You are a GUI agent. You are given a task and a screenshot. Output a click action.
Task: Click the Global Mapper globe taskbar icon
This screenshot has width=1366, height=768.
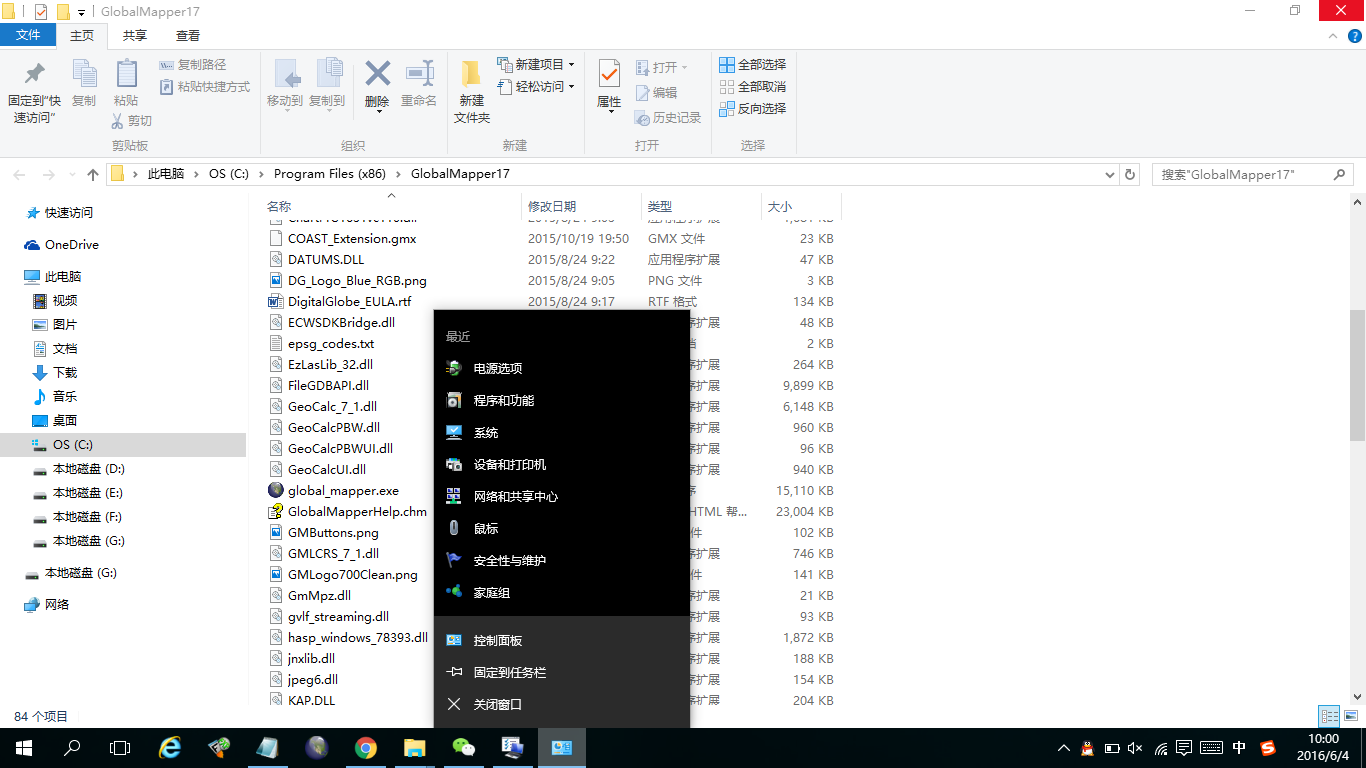(317, 747)
